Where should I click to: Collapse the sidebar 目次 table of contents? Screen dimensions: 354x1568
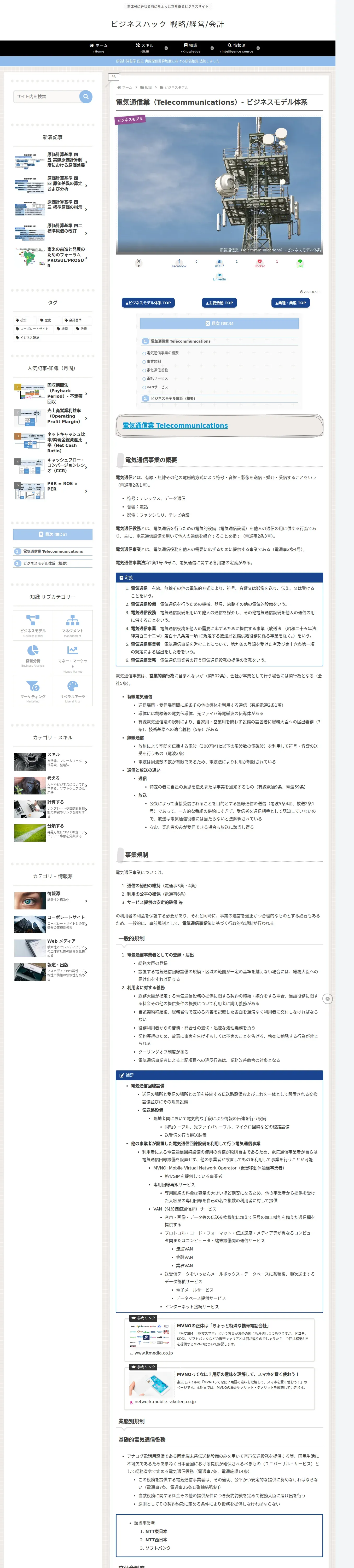[x=53, y=534]
